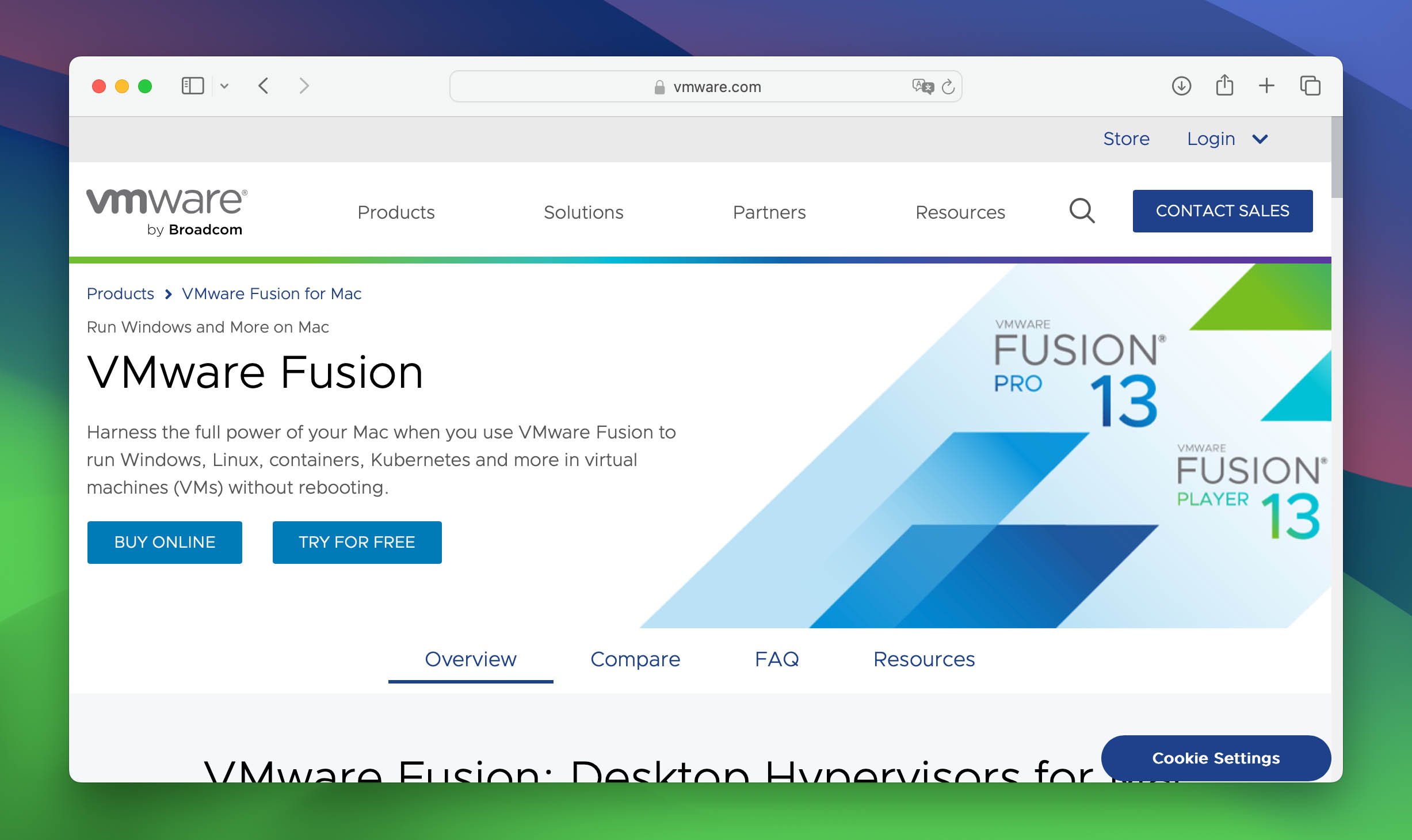Click the forward navigation arrow

304,86
